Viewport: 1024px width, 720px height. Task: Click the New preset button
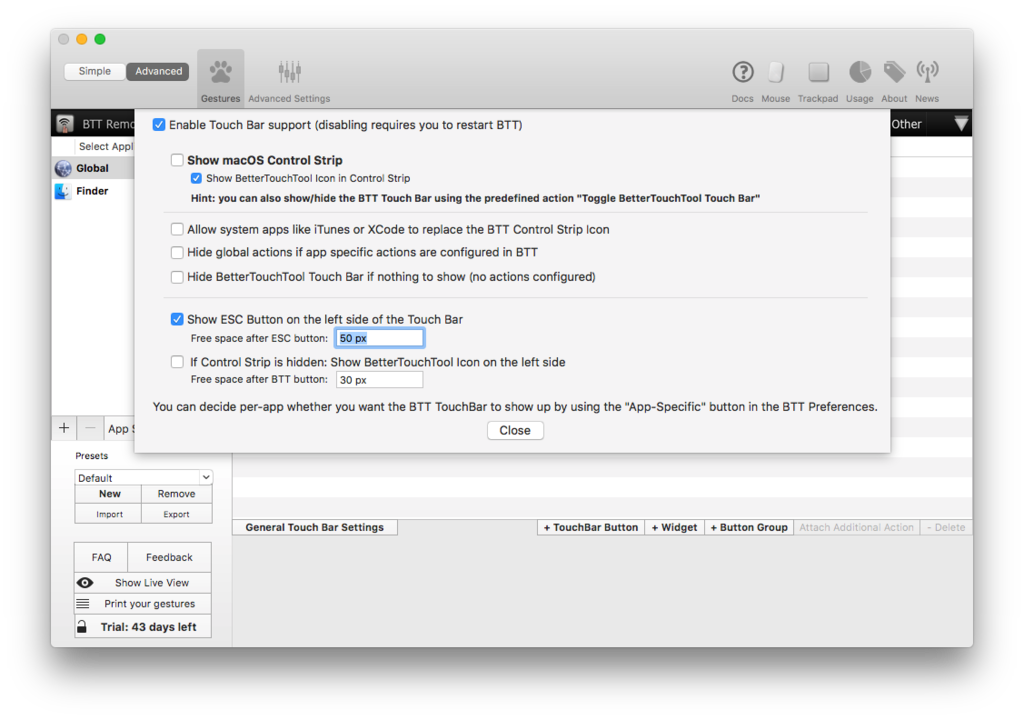point(109,494)
